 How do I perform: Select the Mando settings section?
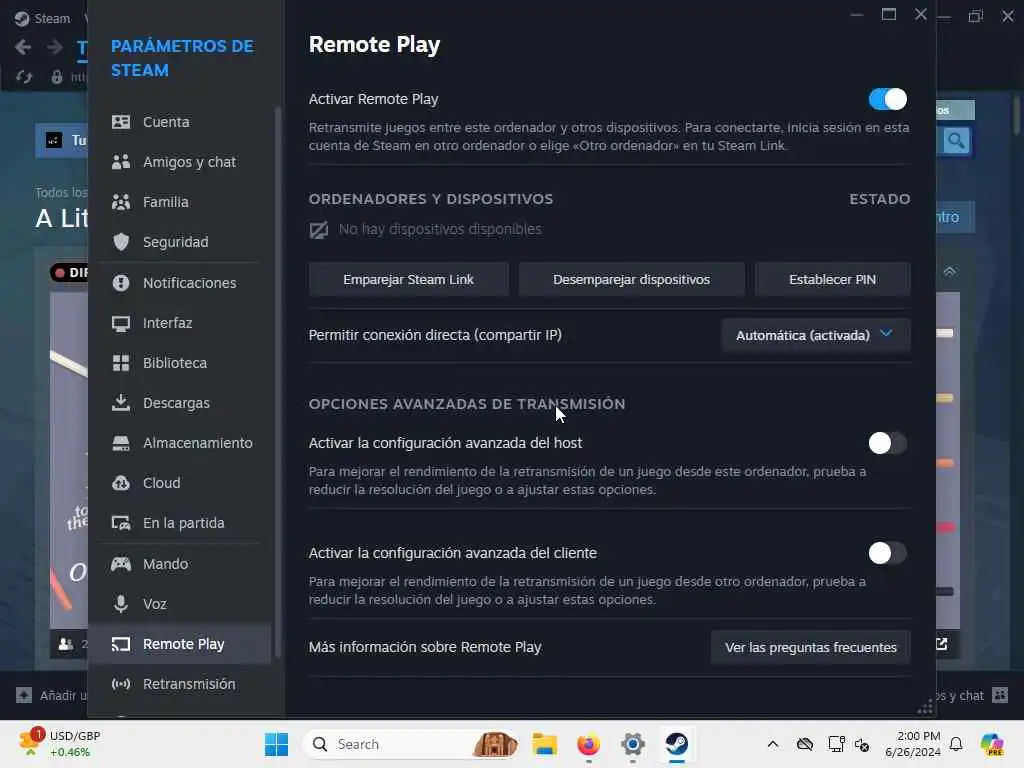180,564
